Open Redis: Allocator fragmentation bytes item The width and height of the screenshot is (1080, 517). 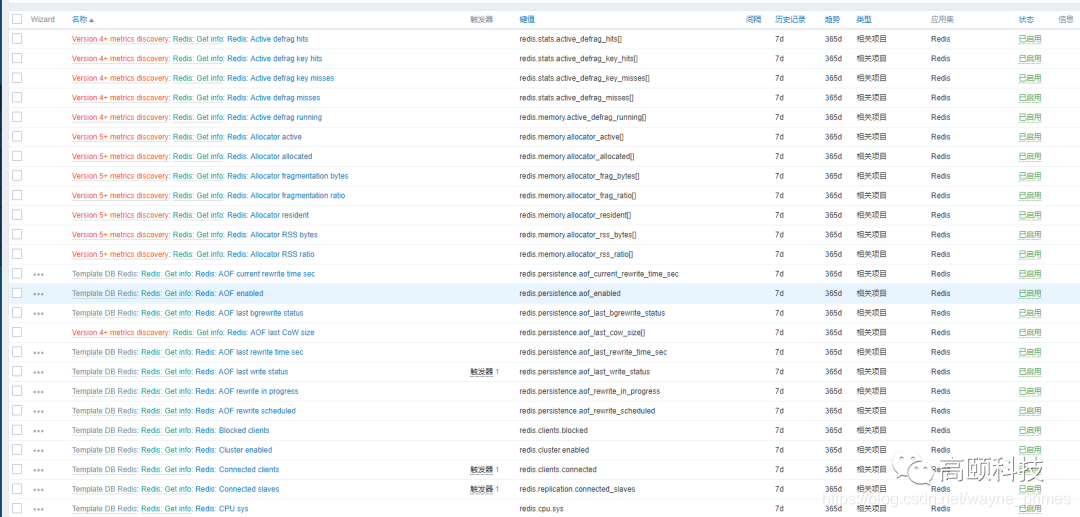coord(287,176)
